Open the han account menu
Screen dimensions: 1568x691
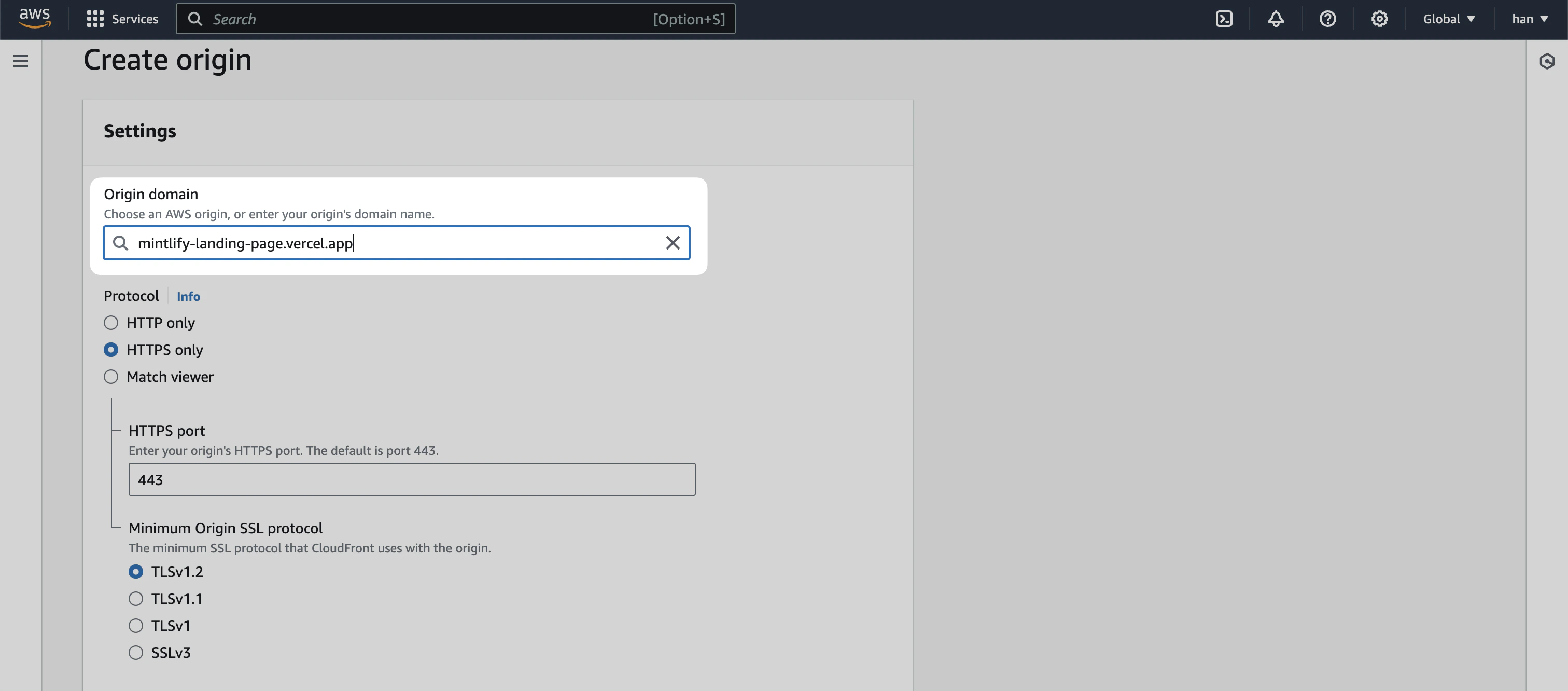[x=1529, y=19]
